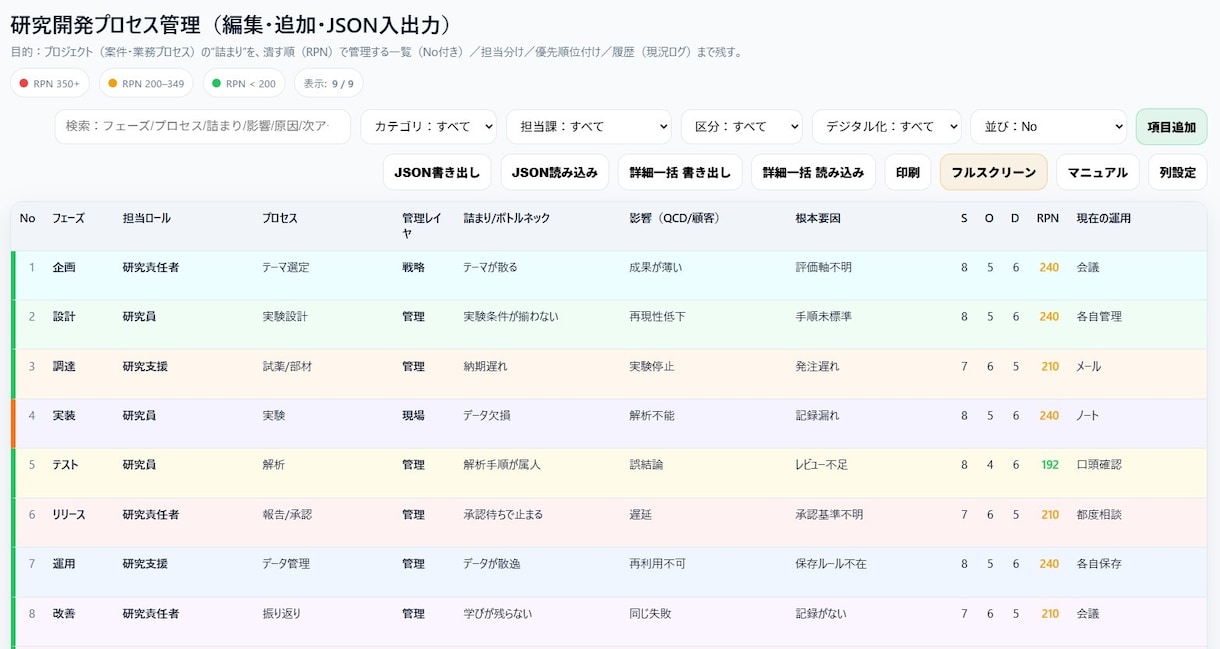Click the テーマ選定 process cell

tap(286, 267)
